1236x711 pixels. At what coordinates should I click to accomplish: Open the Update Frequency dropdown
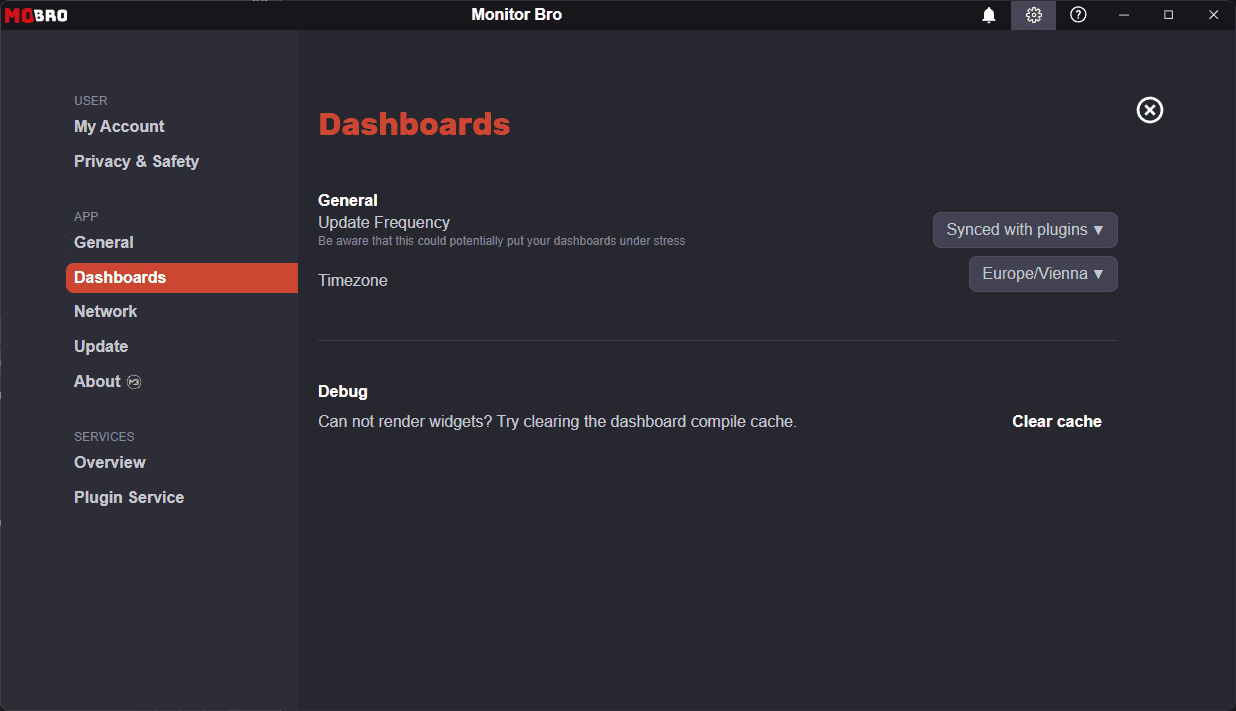click(1025, 229)
